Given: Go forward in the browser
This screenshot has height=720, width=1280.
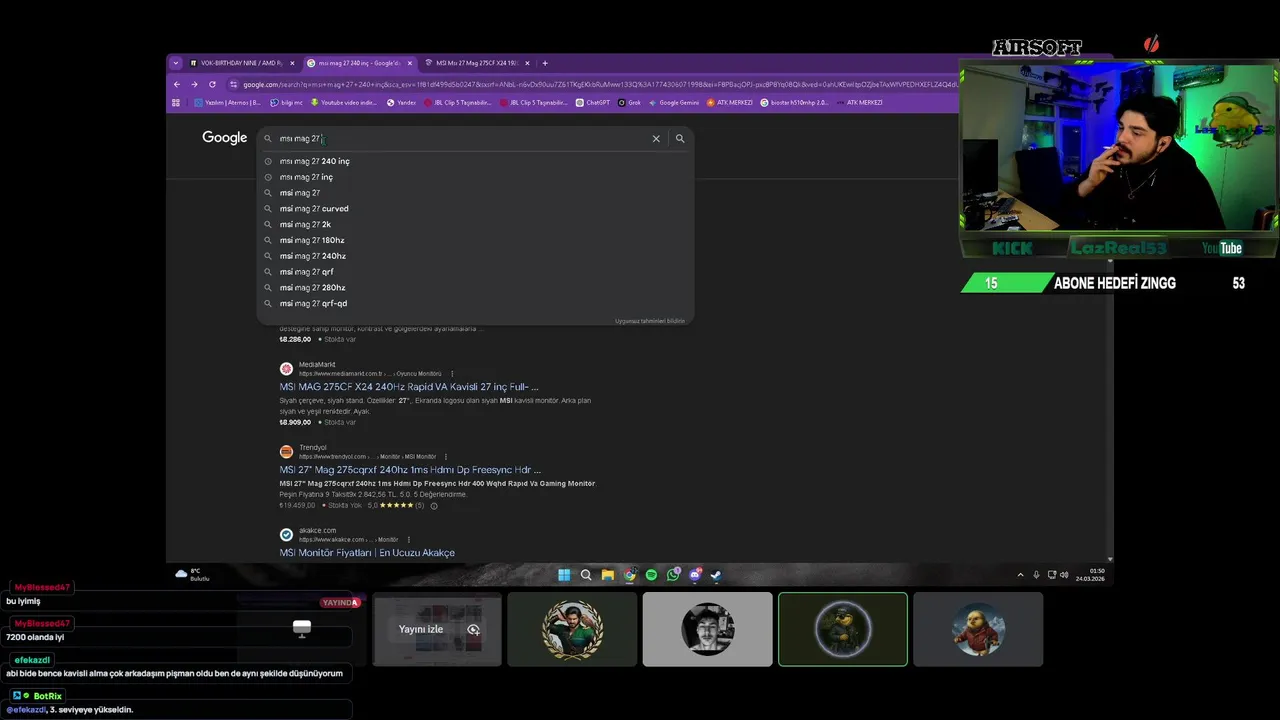Looking at the screenshot, I should pyautogui.click(x=194, y=84).
